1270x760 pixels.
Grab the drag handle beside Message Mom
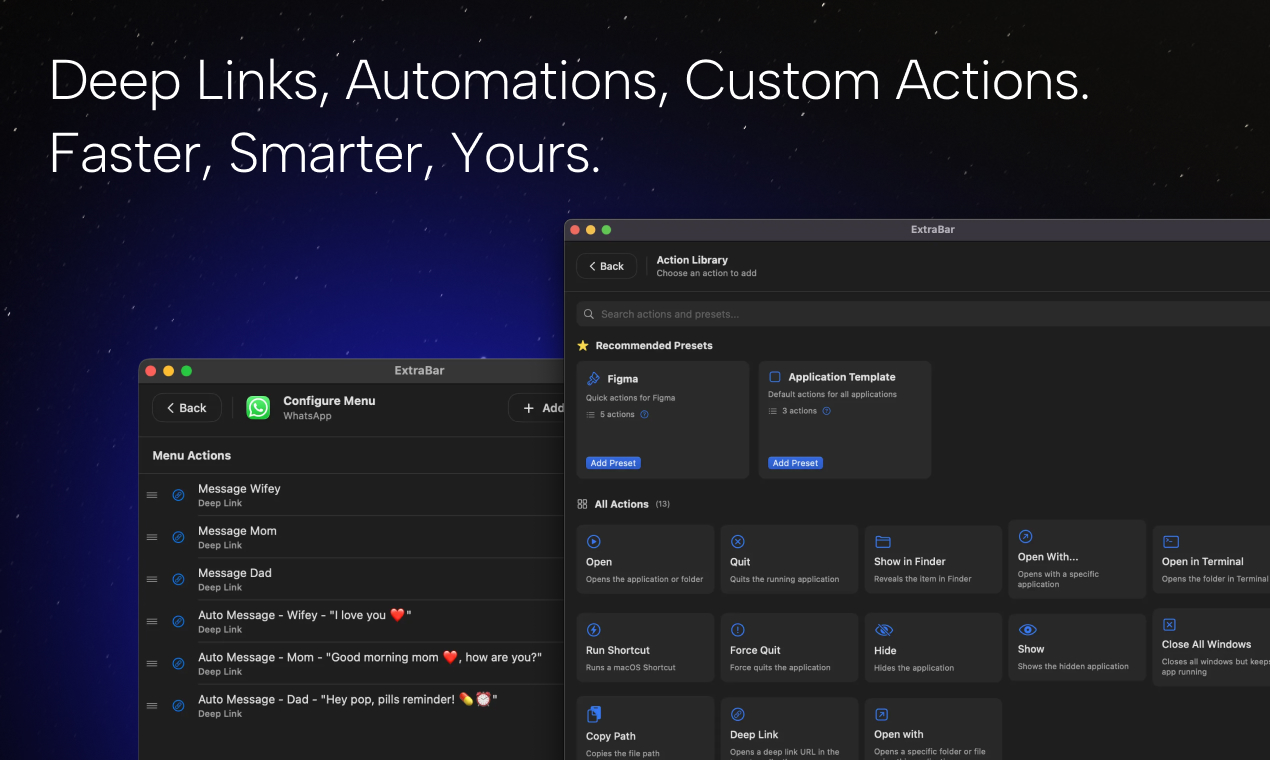[x=152, y=537]
